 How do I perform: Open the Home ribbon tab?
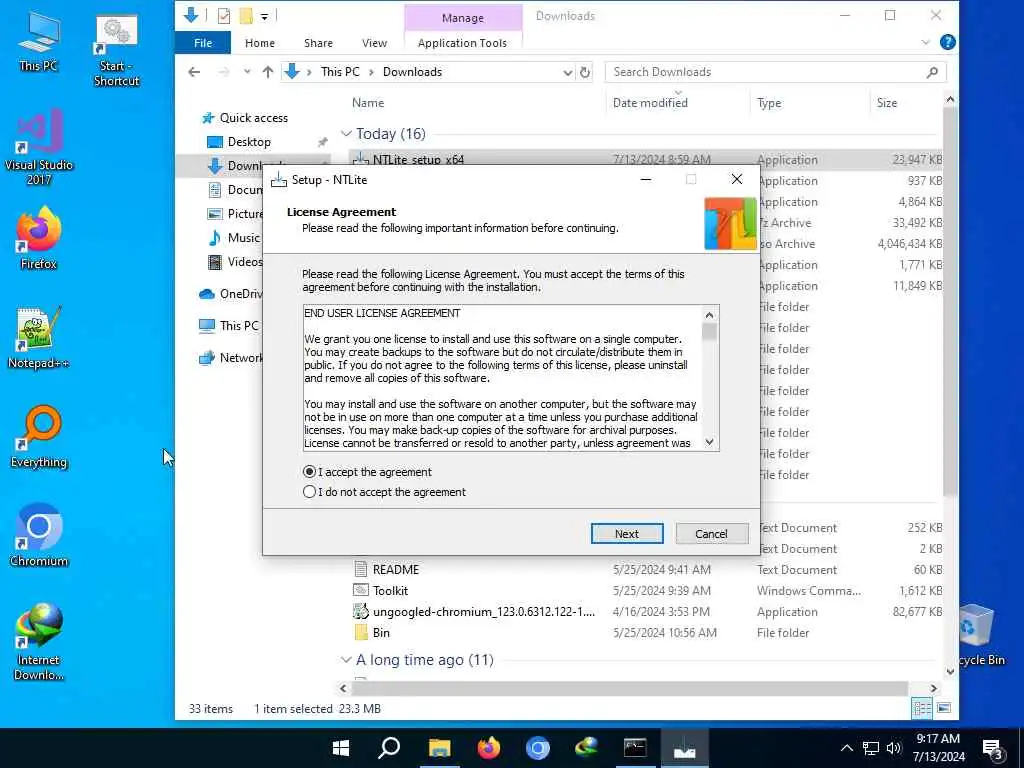click(260, 42)
